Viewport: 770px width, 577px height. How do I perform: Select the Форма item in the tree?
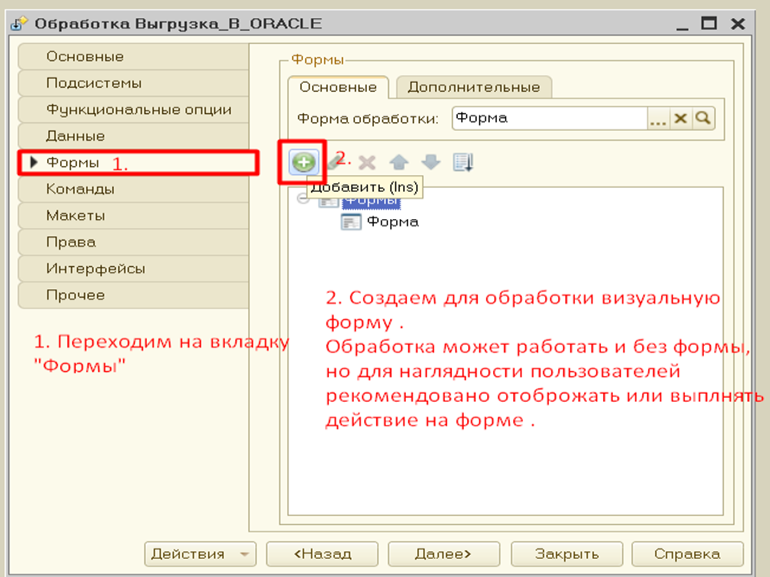pyautogui.click(x=393, y=222)
